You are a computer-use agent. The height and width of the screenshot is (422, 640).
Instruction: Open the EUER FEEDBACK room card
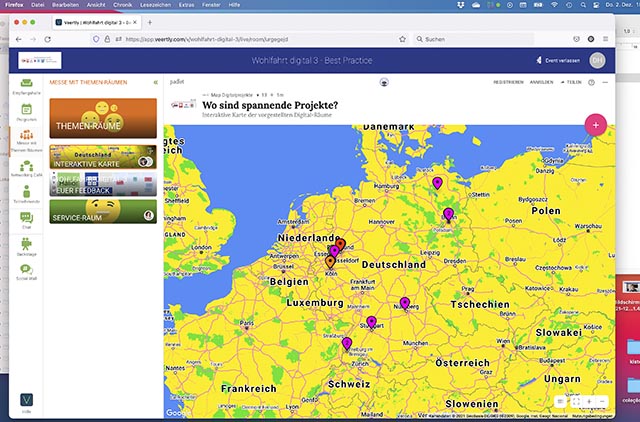[103, 184]
